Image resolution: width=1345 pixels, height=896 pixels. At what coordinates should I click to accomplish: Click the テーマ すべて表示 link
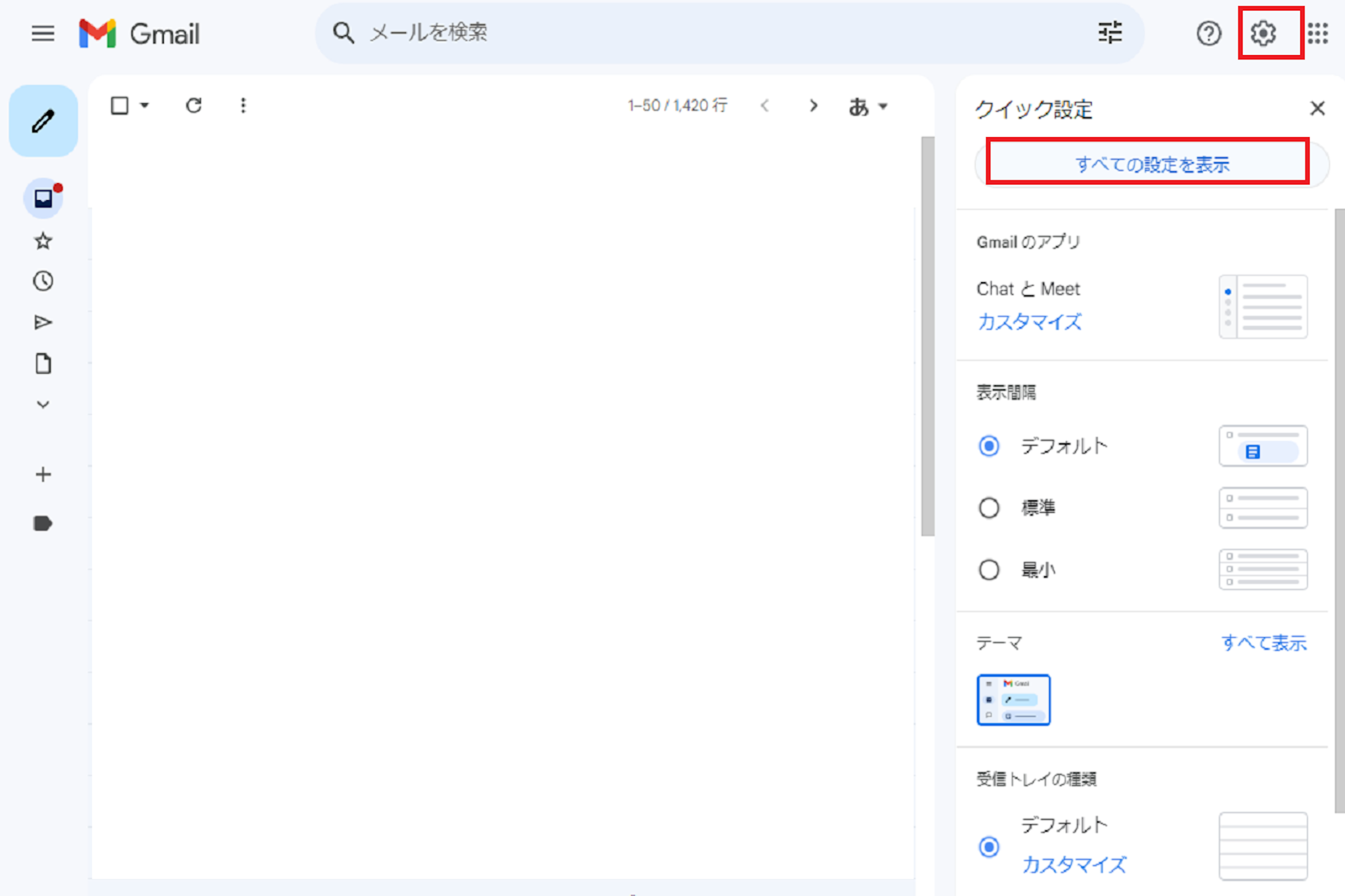point(1264,643)
